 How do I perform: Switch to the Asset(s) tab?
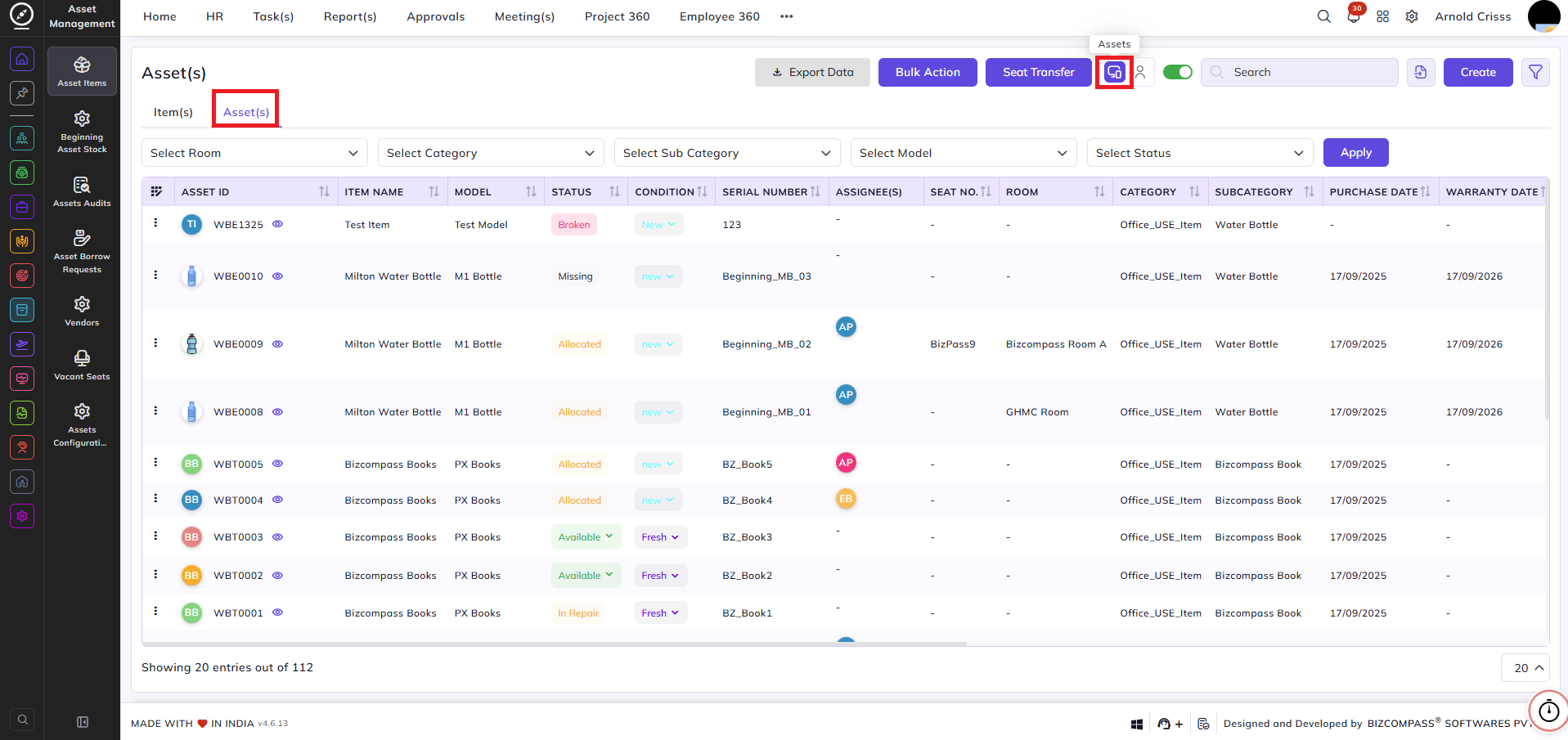246,112
